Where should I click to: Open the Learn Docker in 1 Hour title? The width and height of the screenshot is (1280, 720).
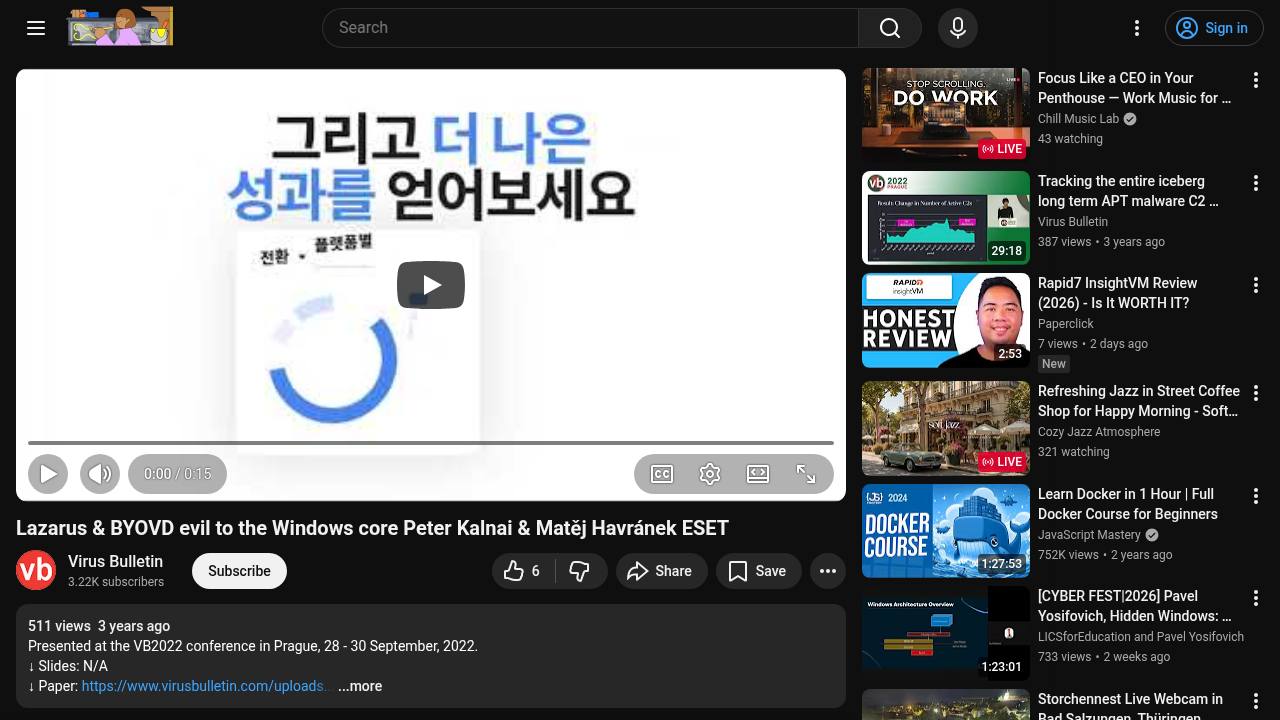click(1128, 504)
